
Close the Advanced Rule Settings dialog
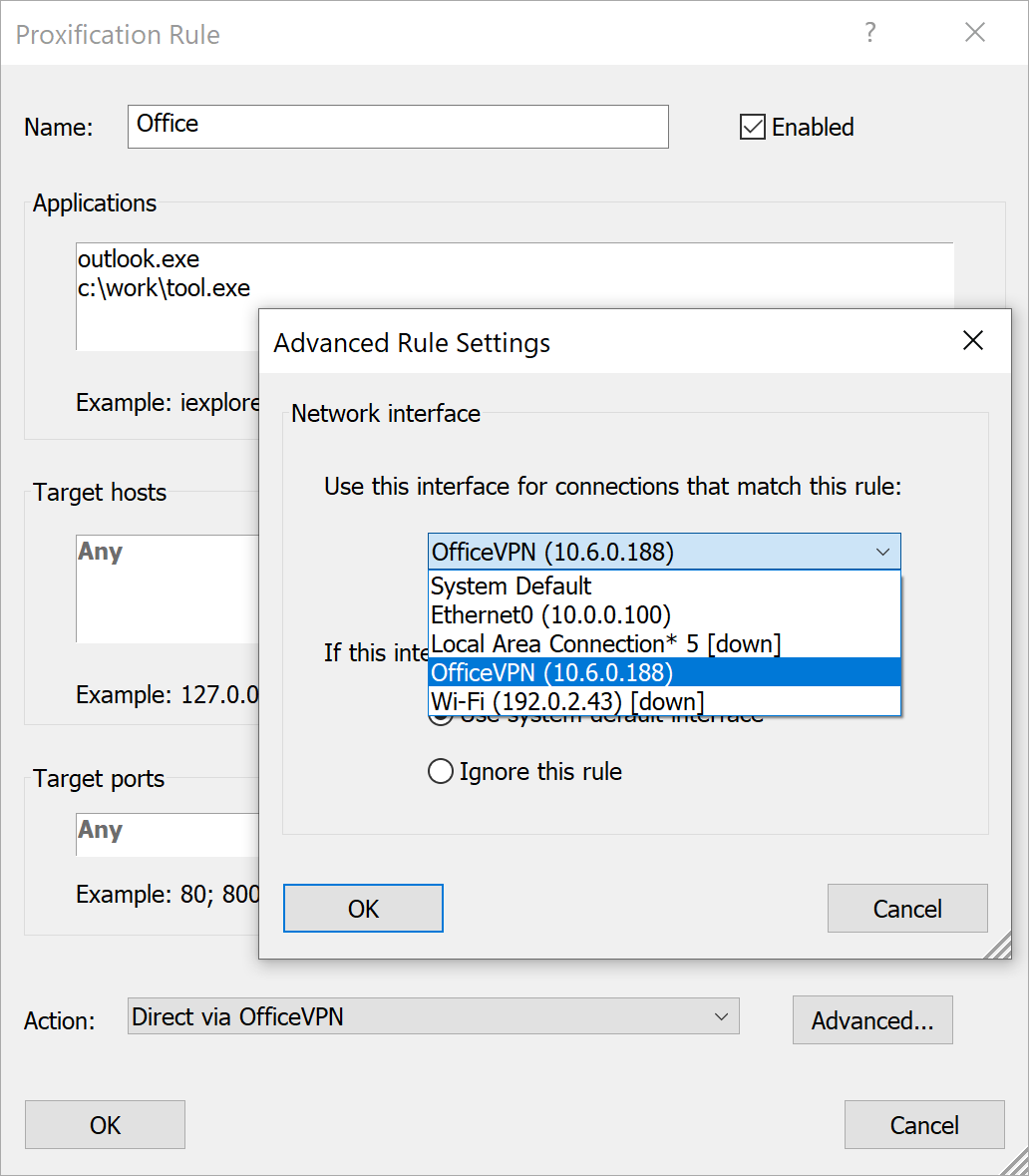click(x=972, y=341)
